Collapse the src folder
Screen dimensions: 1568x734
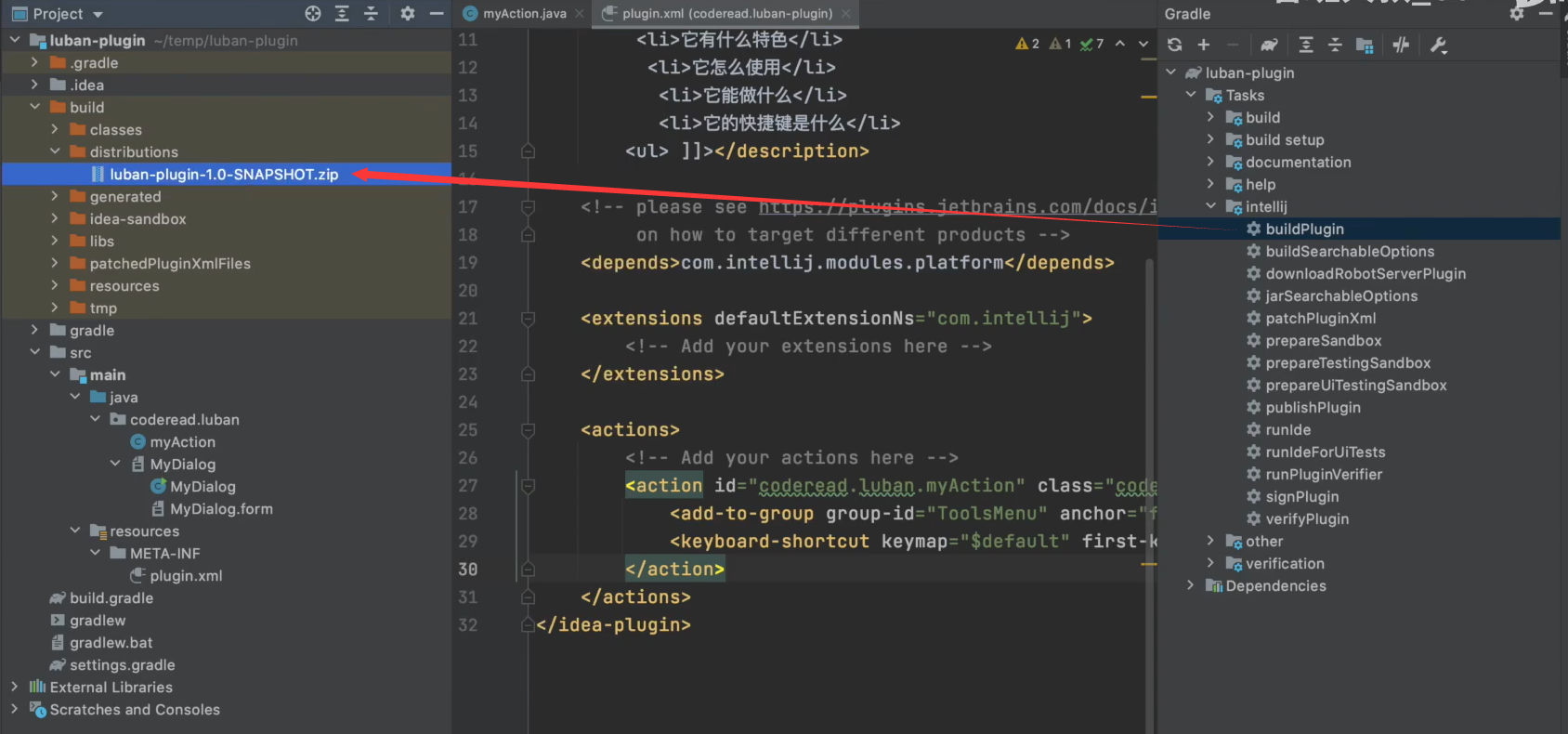[x=34, y=352]
